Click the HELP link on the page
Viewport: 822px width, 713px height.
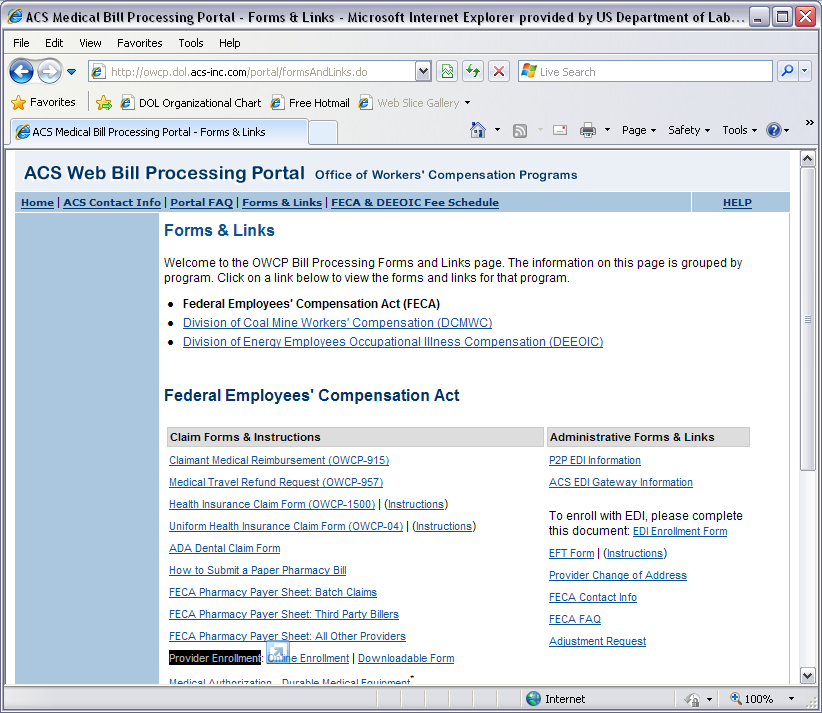click(x=737, y=202)
